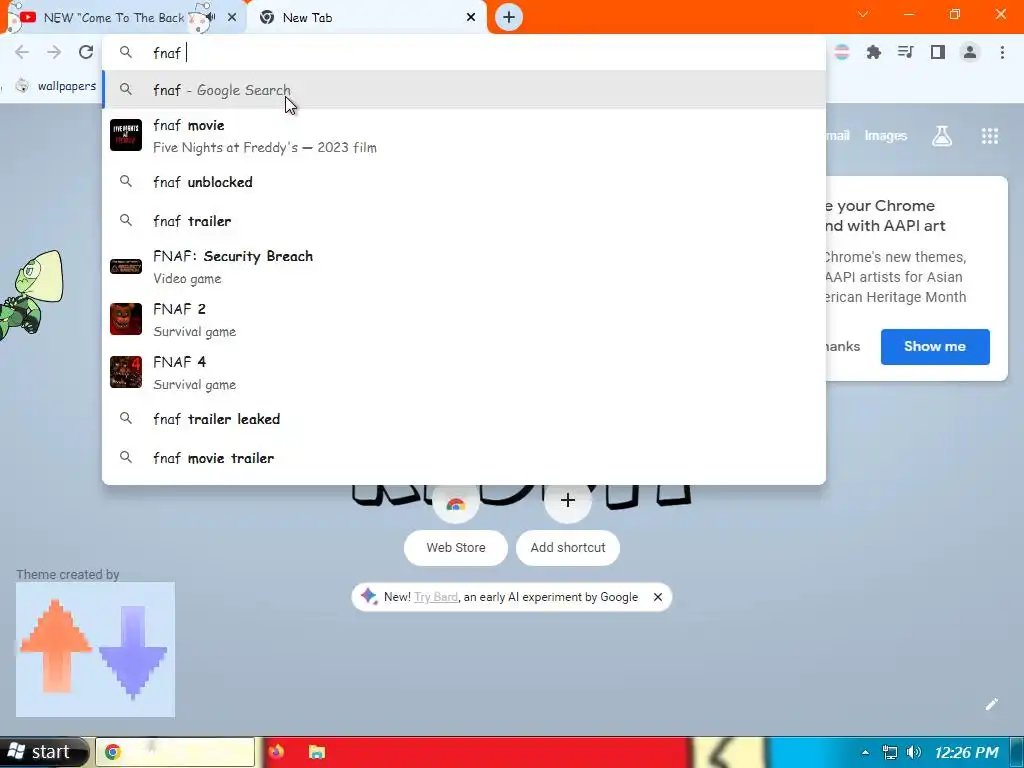Screen dimensions: 1024x768
Task: Click the customize Chrome pencil icon
Action: click(x=991, y=704)
